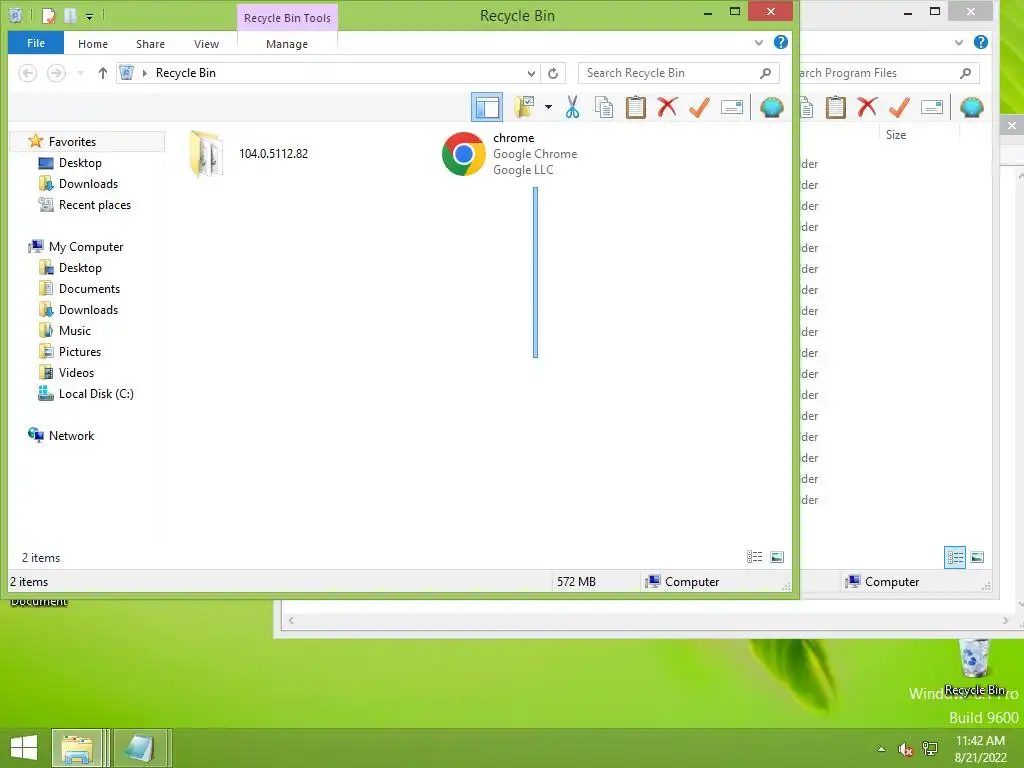Click the Rename card icon in Recycle Bin toolbar
Screen dimensions: 1024x768
pos(731,107)
